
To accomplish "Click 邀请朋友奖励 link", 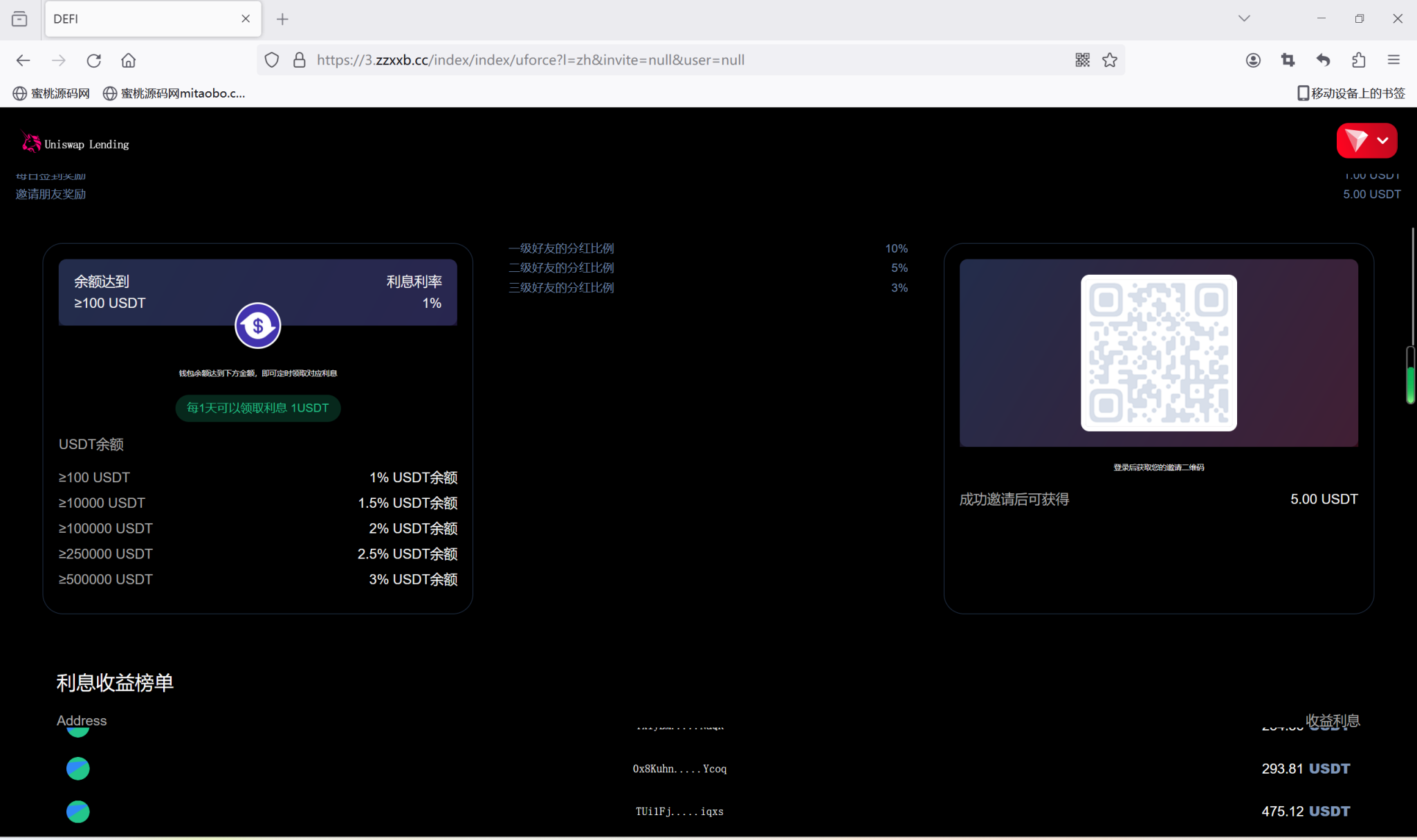I will click(50, 194).
